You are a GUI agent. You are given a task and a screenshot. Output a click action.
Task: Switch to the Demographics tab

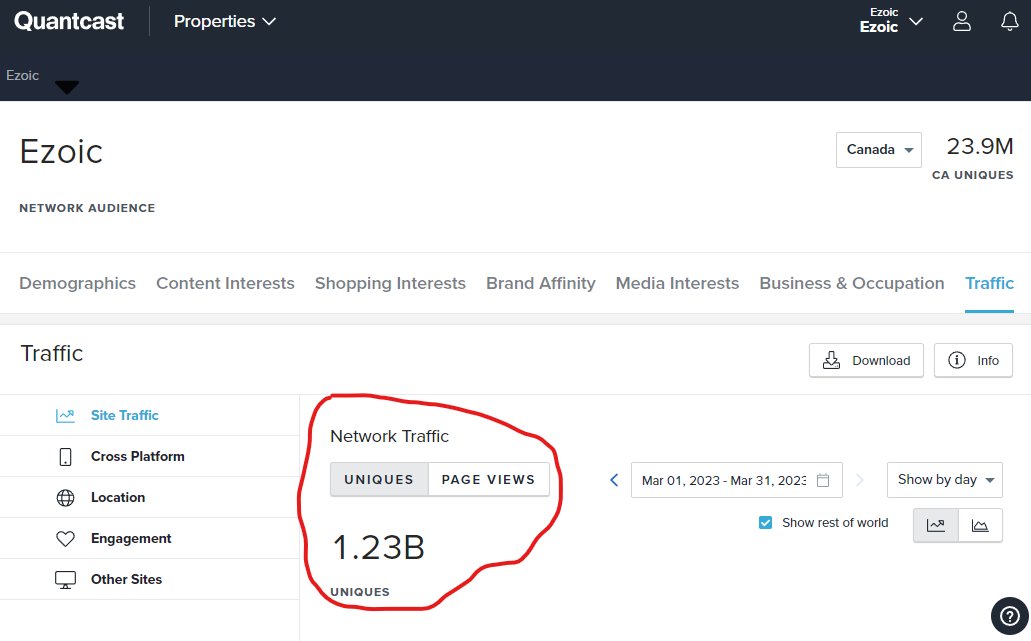click(x=78, y=283)
